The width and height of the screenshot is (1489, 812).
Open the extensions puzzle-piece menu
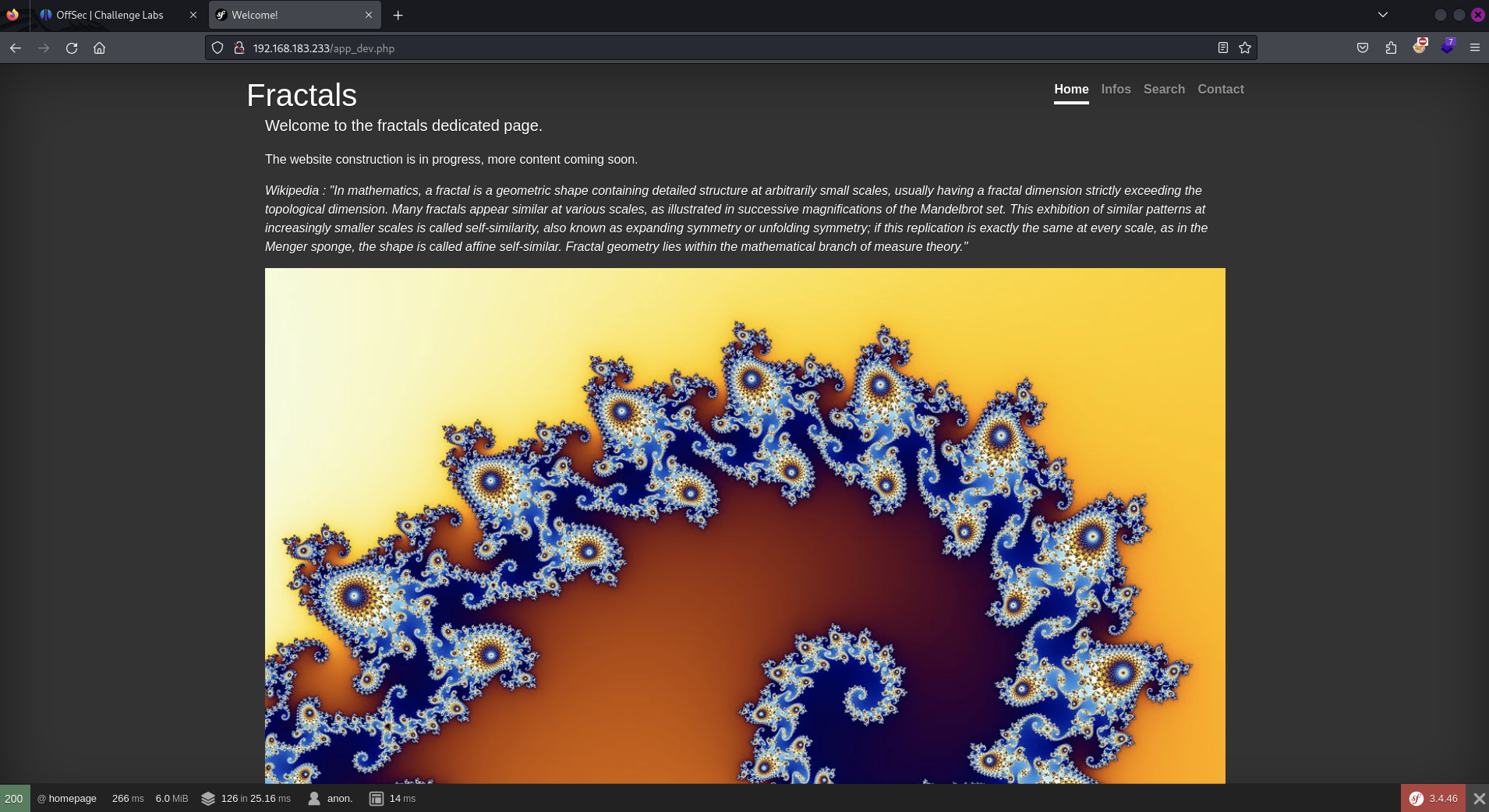click(x=1391, y=48)
